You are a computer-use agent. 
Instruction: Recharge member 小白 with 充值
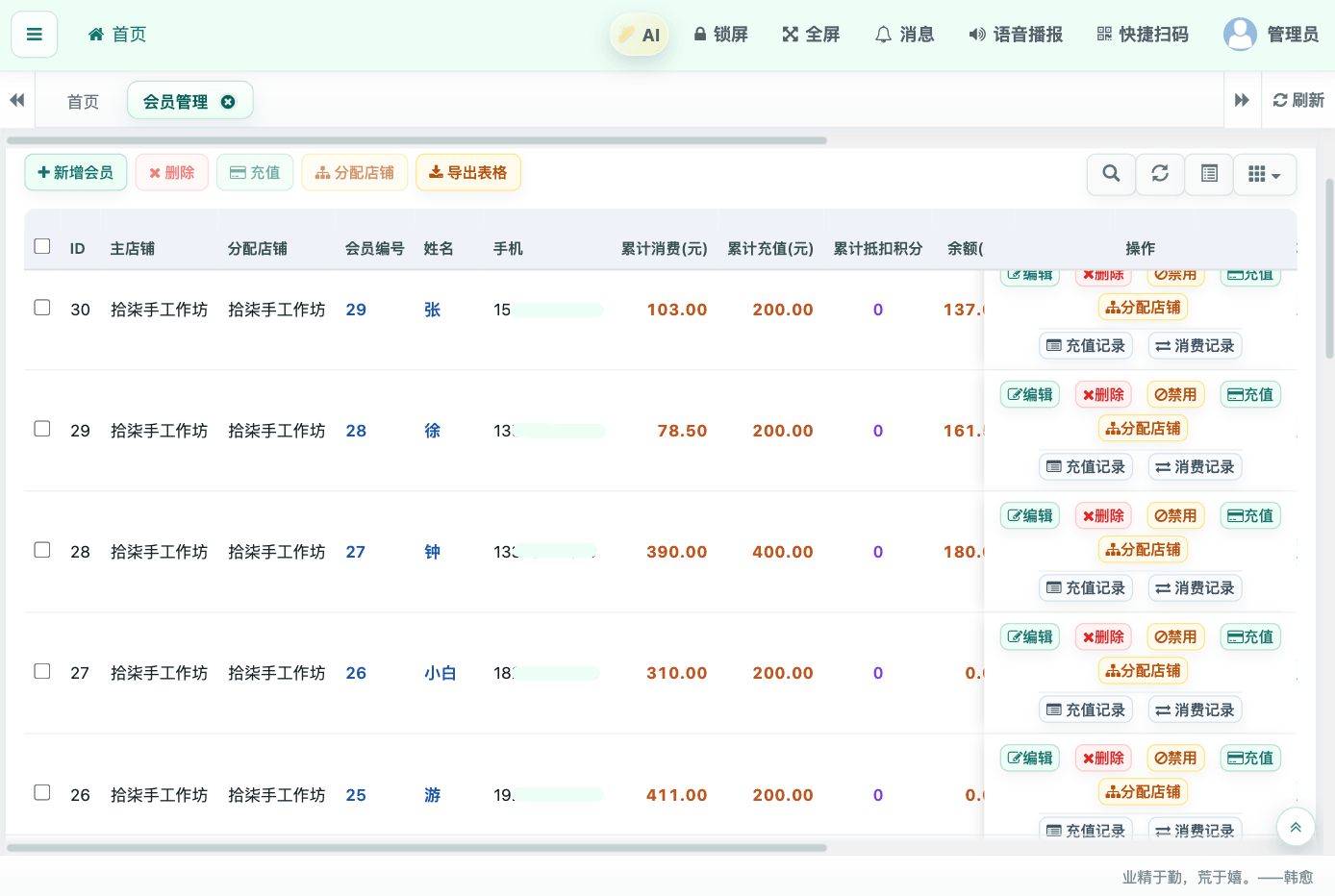(1250, 636)
